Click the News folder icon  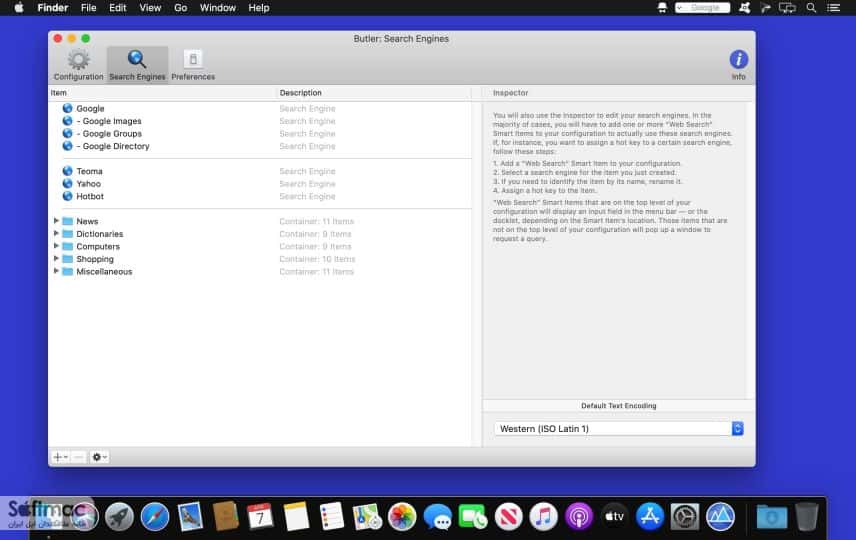[x=67, y=221]
